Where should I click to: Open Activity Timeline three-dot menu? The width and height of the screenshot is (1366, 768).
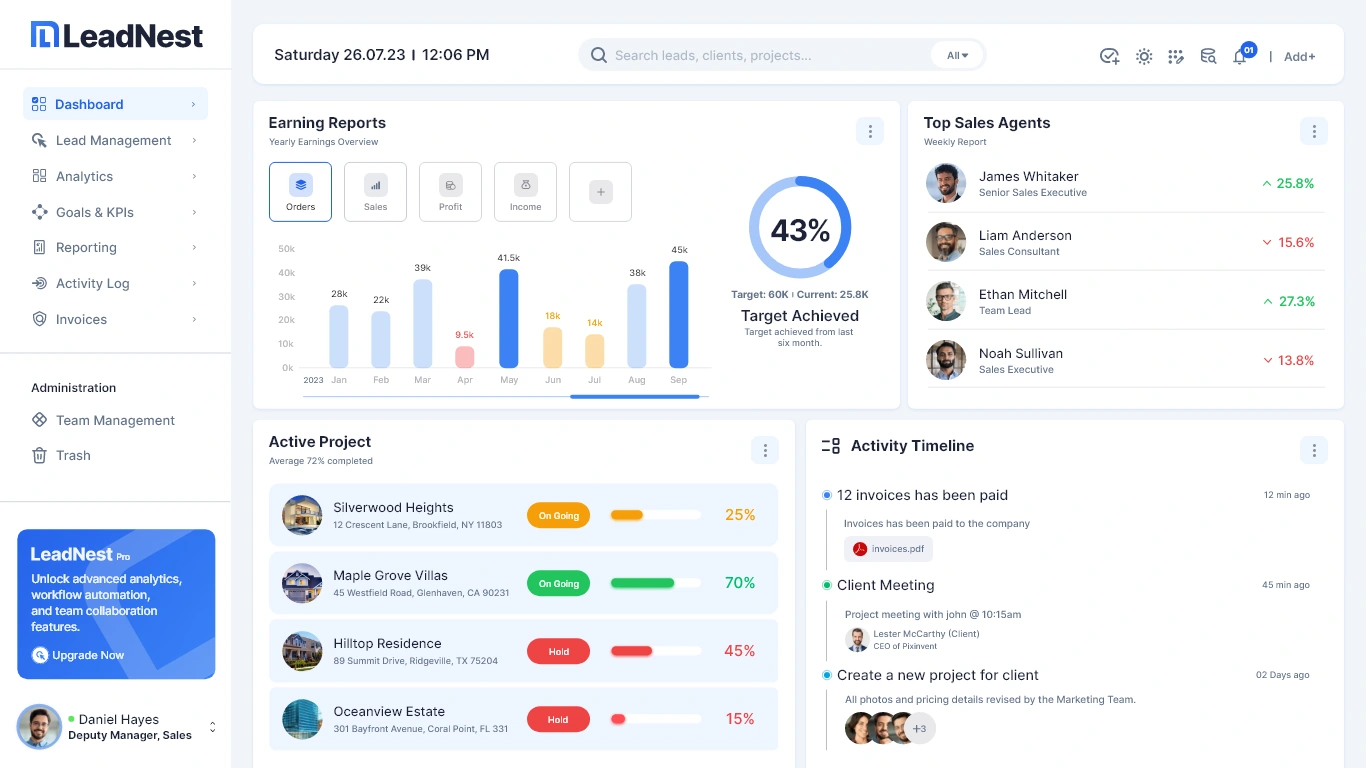click(x=1314, y=450)
